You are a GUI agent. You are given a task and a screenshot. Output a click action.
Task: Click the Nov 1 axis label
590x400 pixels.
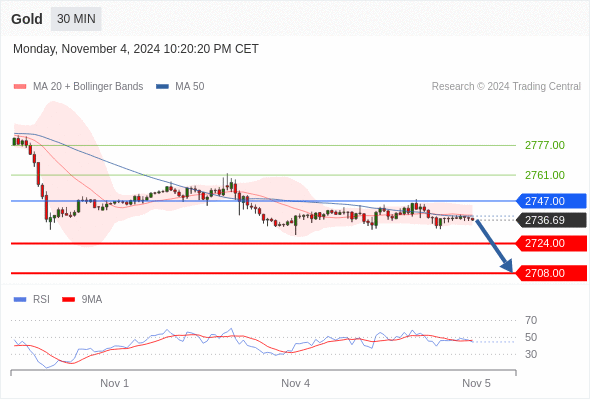[x=114, y=383]
